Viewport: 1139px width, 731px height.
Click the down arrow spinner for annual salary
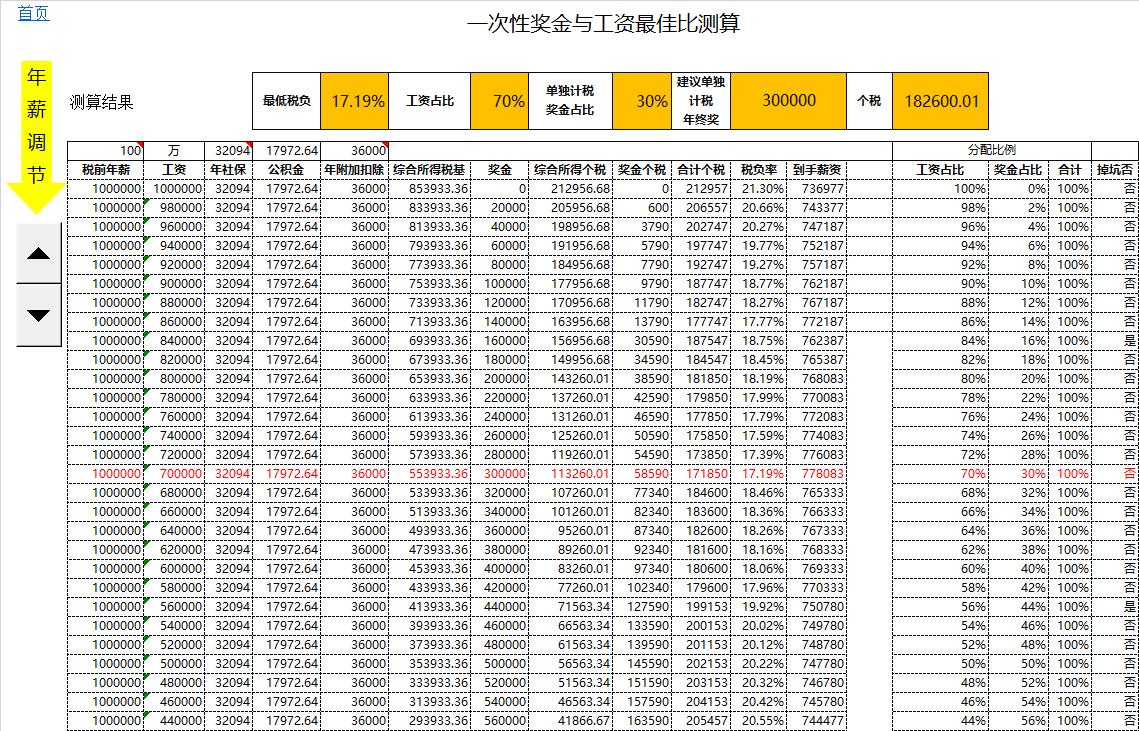click(x=38, y=315)
